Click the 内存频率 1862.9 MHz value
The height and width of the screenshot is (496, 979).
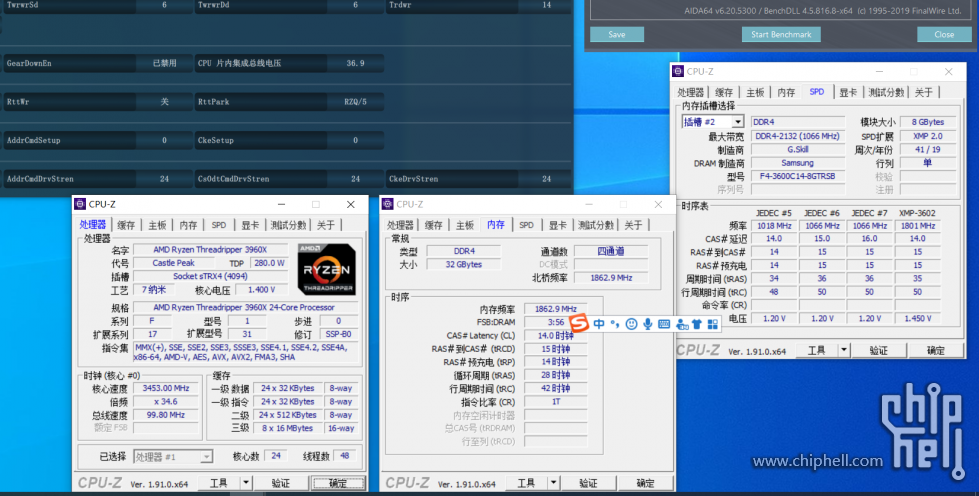[555, 309]
